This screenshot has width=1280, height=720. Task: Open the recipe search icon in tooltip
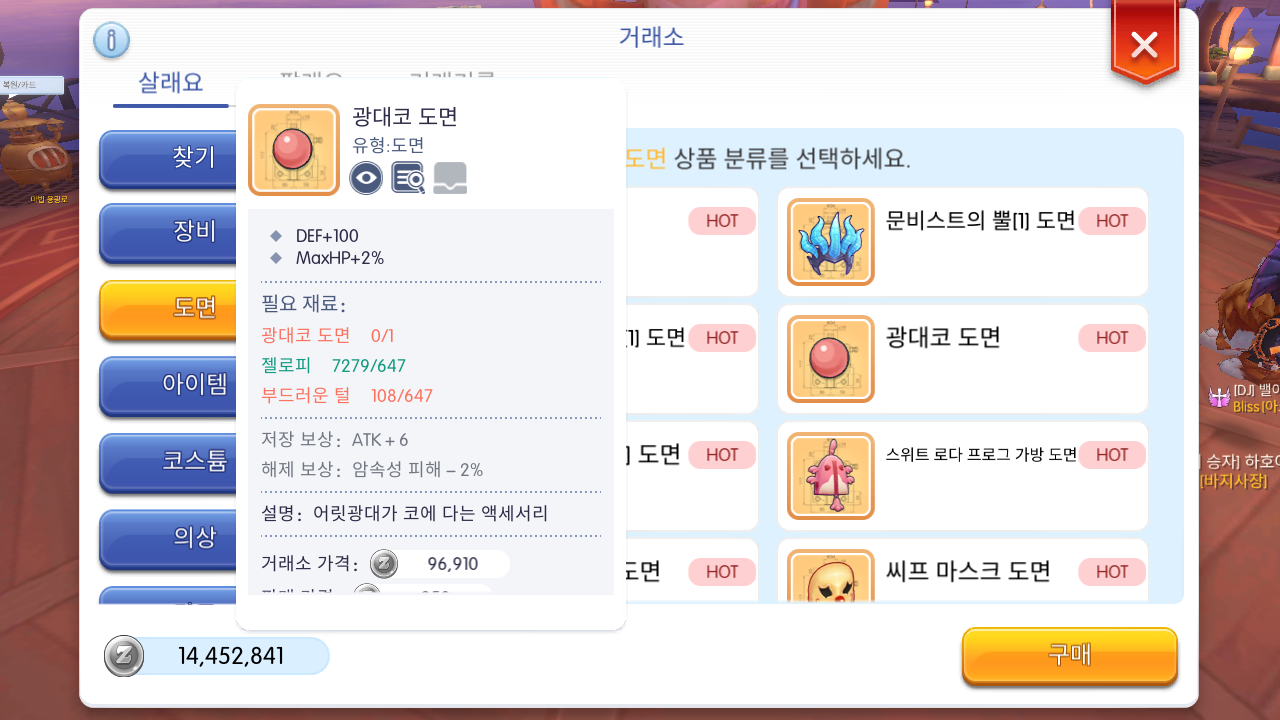[x=408, y=178]
